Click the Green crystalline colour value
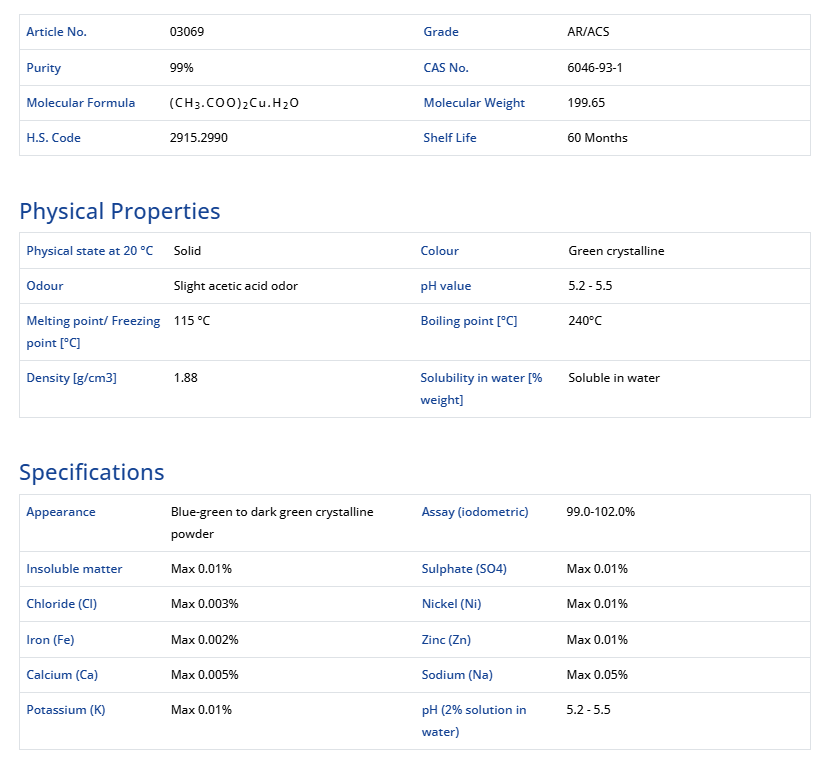Screen dimensions: 832x775 [x=616, y=251]
